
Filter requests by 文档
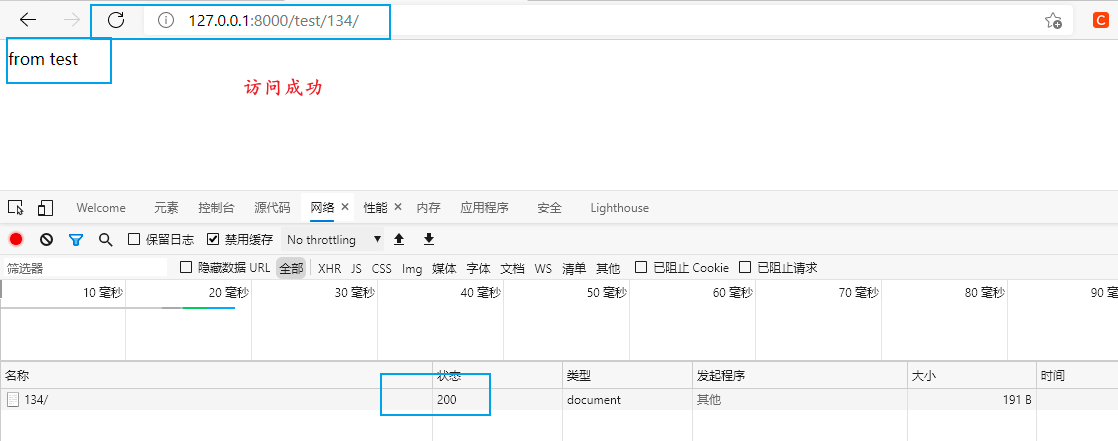[513, 269]
